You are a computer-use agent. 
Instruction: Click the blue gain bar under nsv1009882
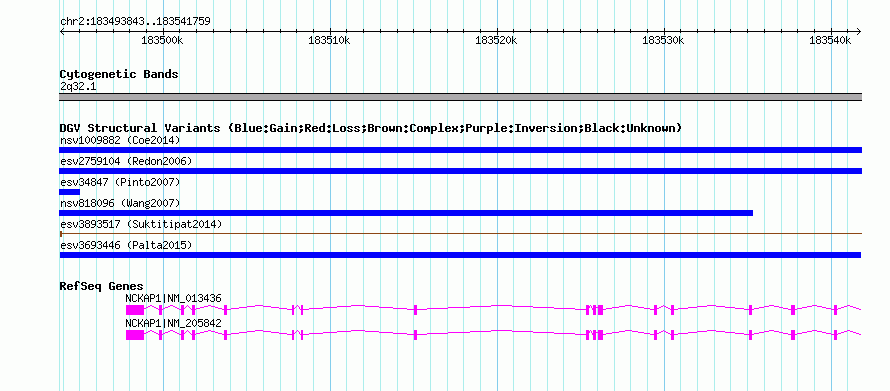(x=460, y=150)
